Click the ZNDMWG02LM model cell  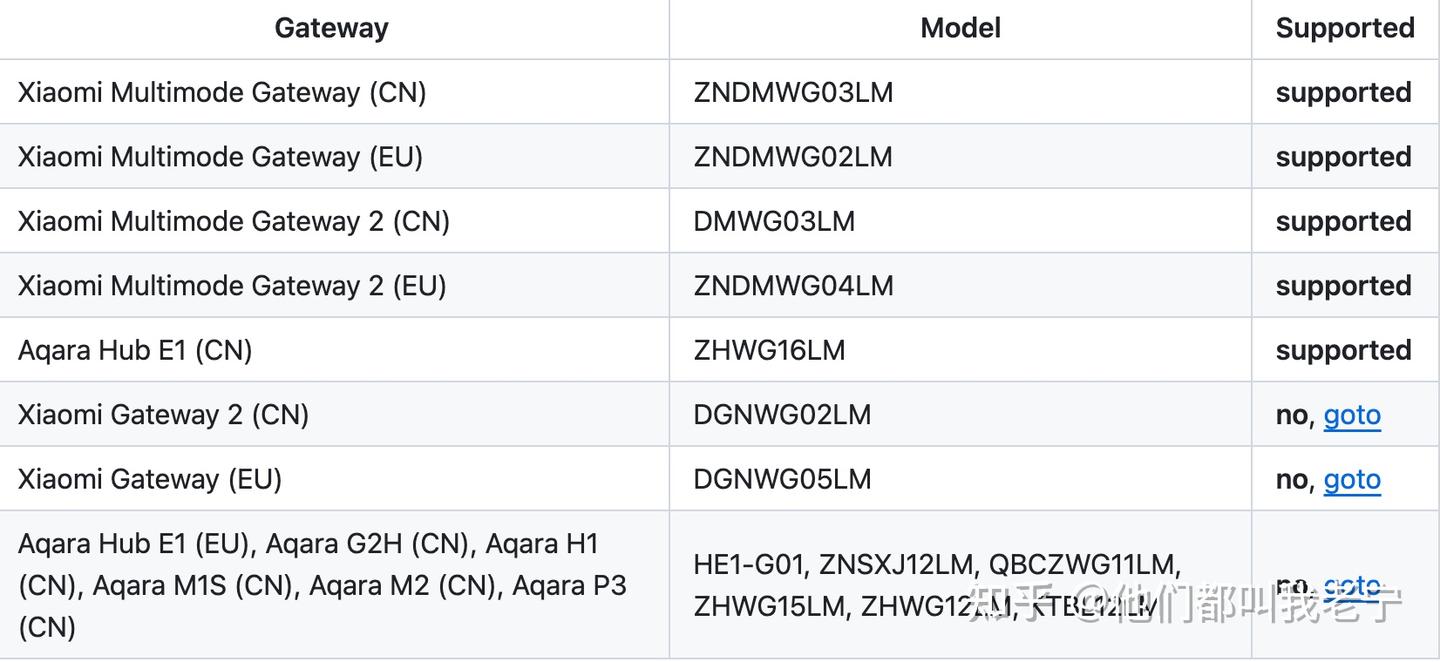coord(793,157)
